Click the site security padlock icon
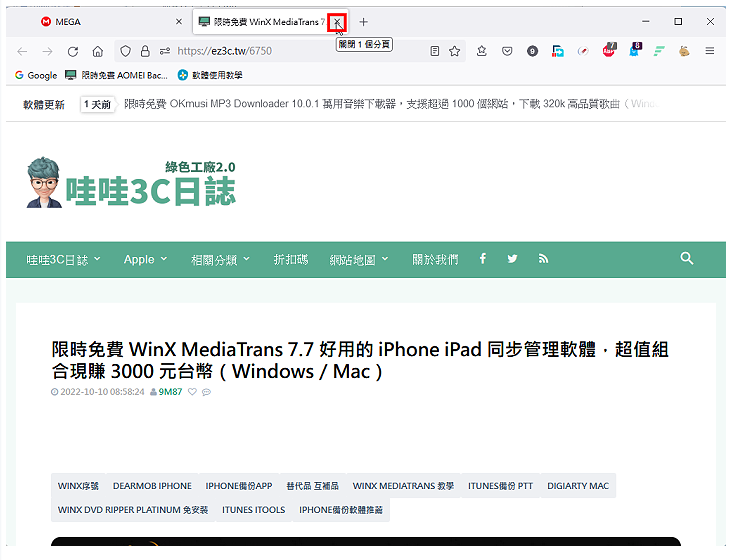The height and width of the screenshot is (560, 731). (145, 51)
